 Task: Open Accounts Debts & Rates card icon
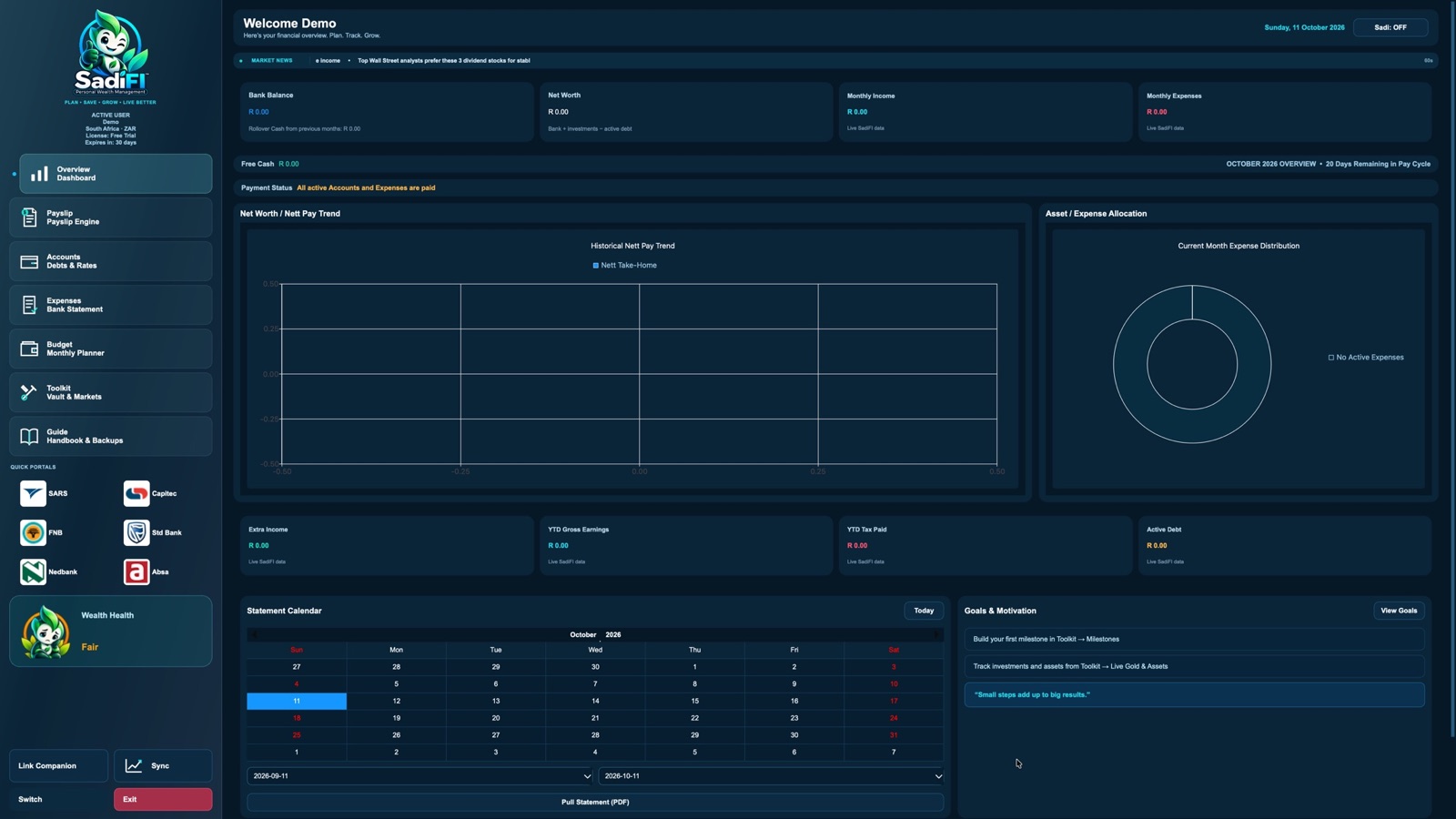pyautogui.click(x=29, y=261)
